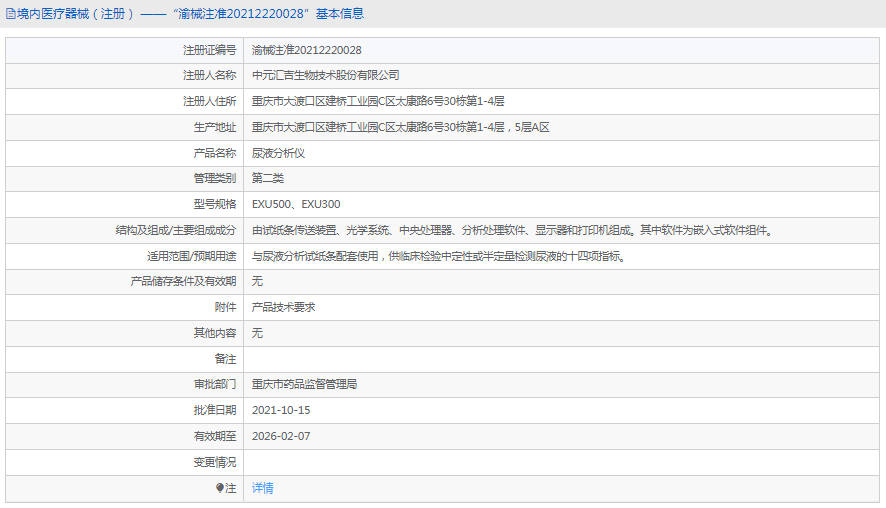Image resolution: width=886 pixels, height=508 pixels.
Task: Select expiry date 2026-02-07
Action: 281,437
